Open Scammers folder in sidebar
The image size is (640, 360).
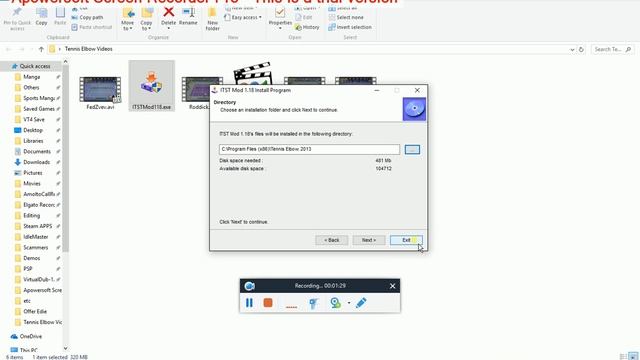[36, 248]
